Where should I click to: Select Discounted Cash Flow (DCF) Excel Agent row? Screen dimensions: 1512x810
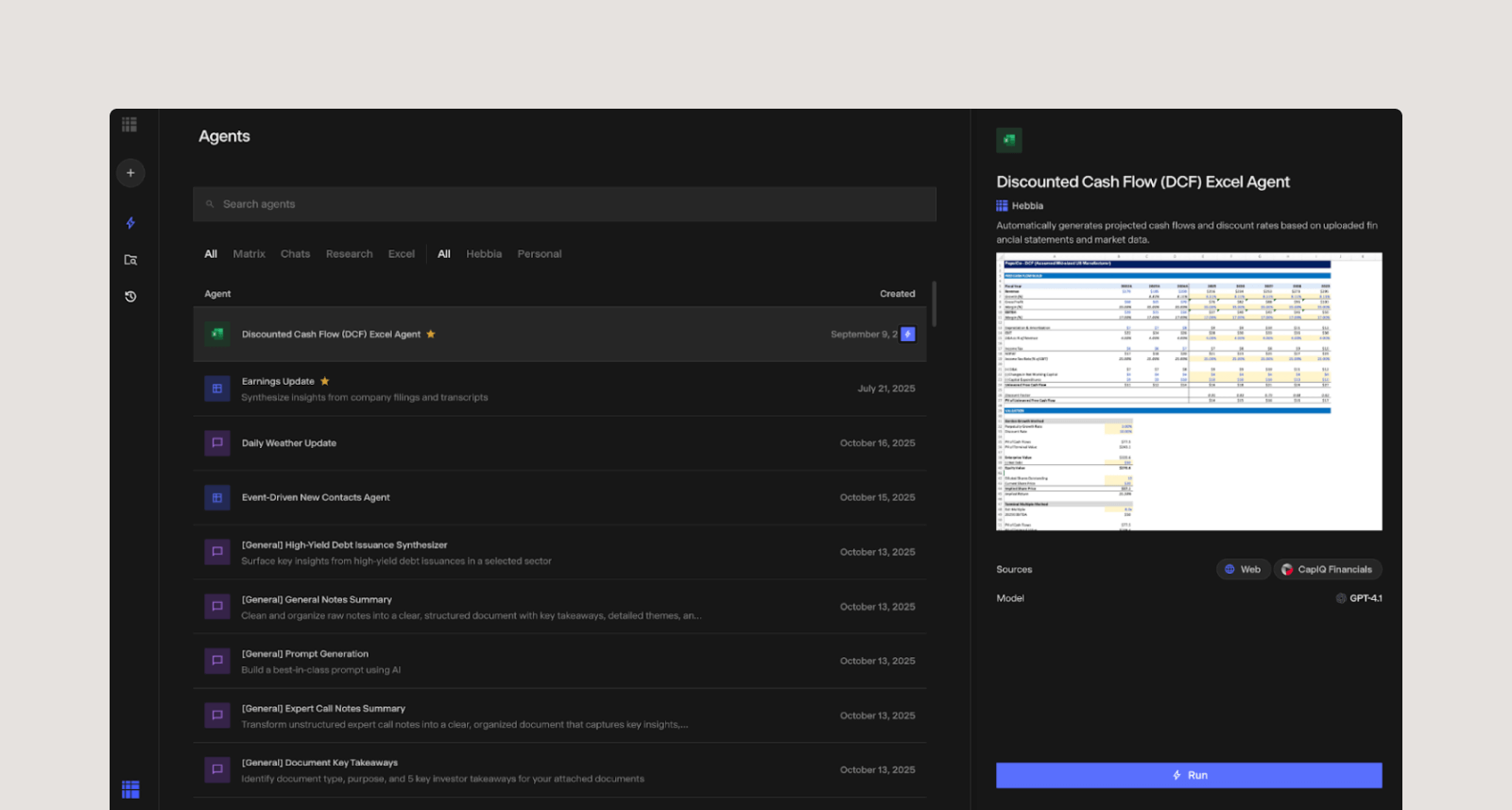pos(559,334)
